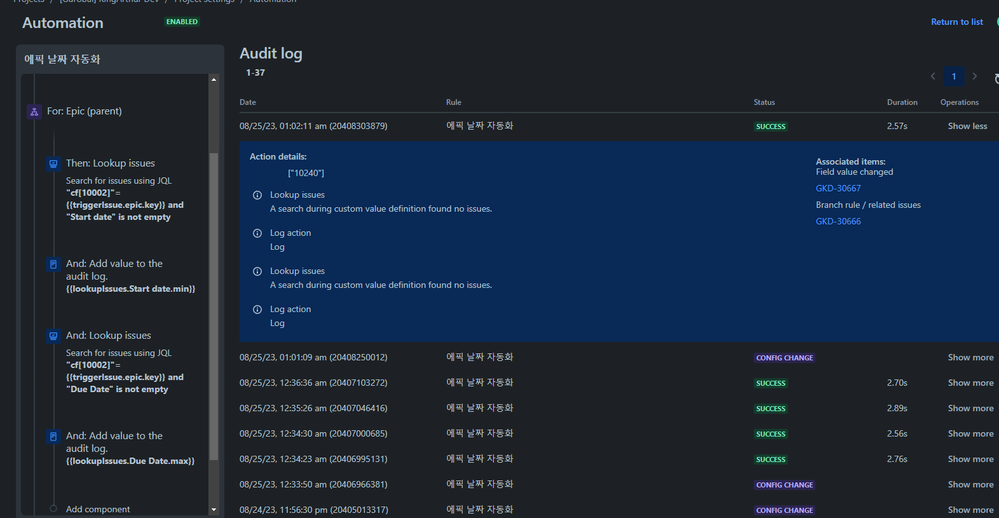Open the Then: Lookup issues component icon

[x=54, y=164]
